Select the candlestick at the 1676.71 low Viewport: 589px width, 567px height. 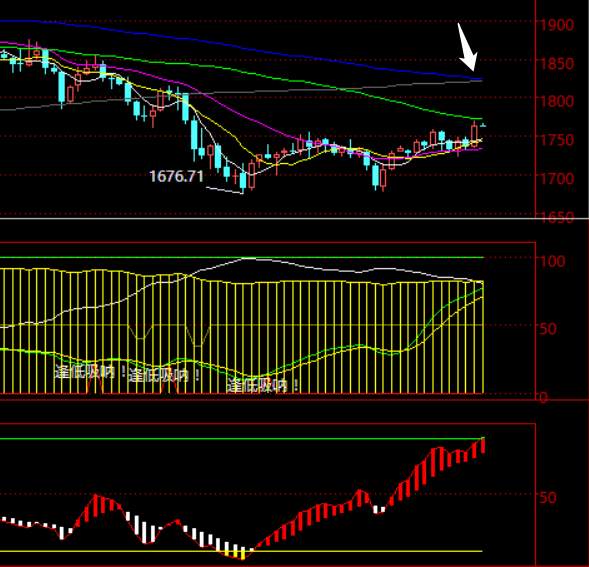click(243, 179)
